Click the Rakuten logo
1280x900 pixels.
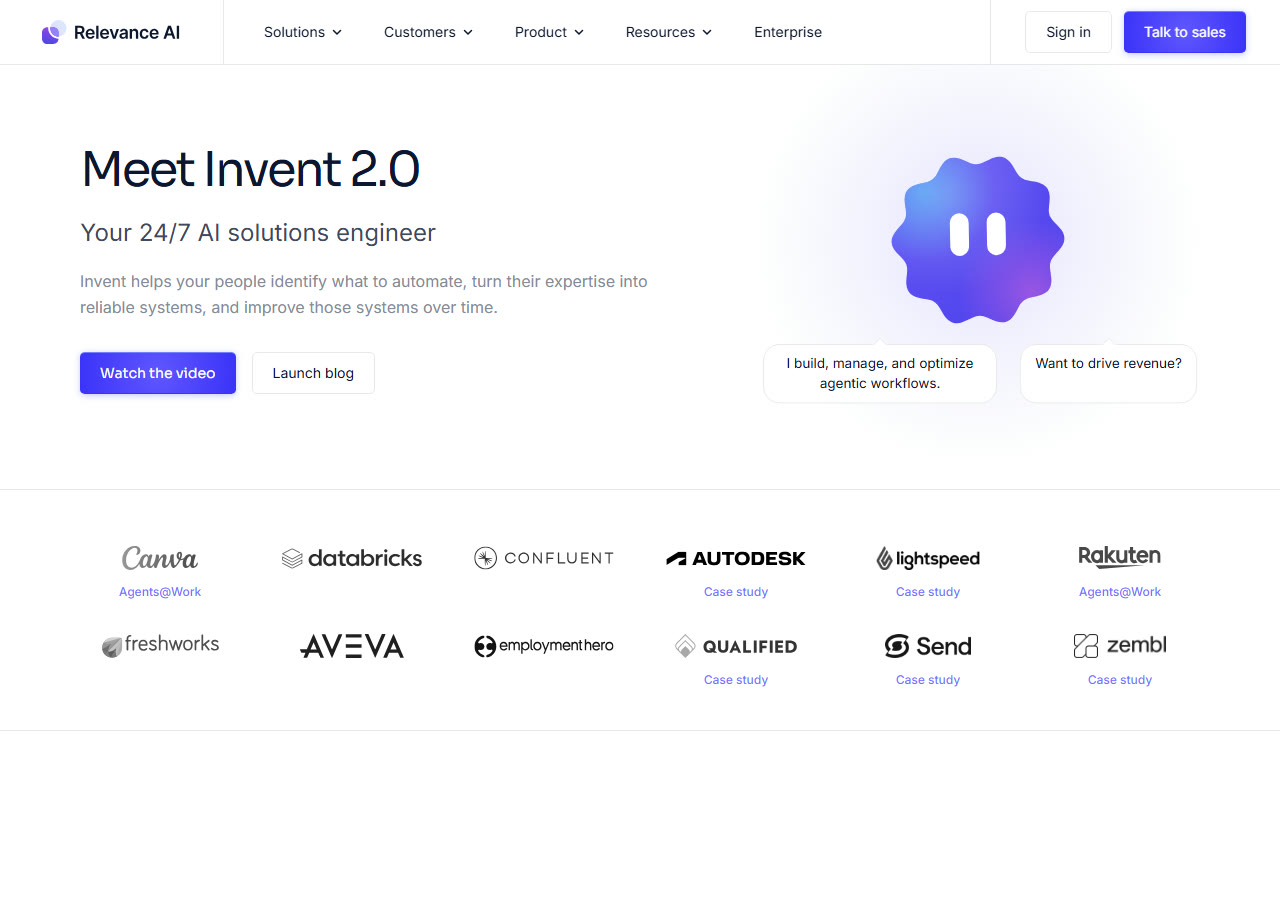tap(1120, 557)
